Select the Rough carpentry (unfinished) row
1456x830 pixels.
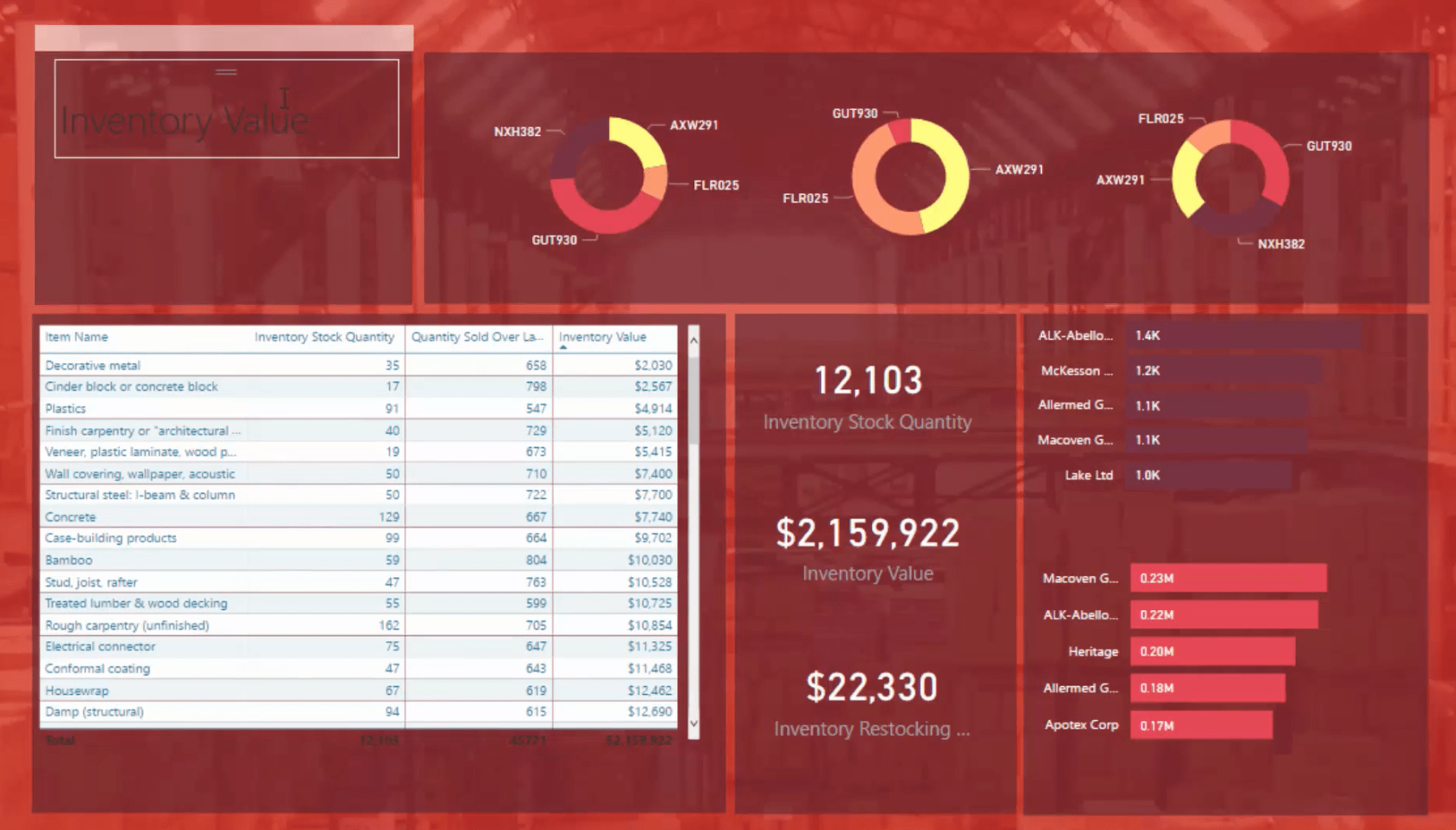(359, 625)
